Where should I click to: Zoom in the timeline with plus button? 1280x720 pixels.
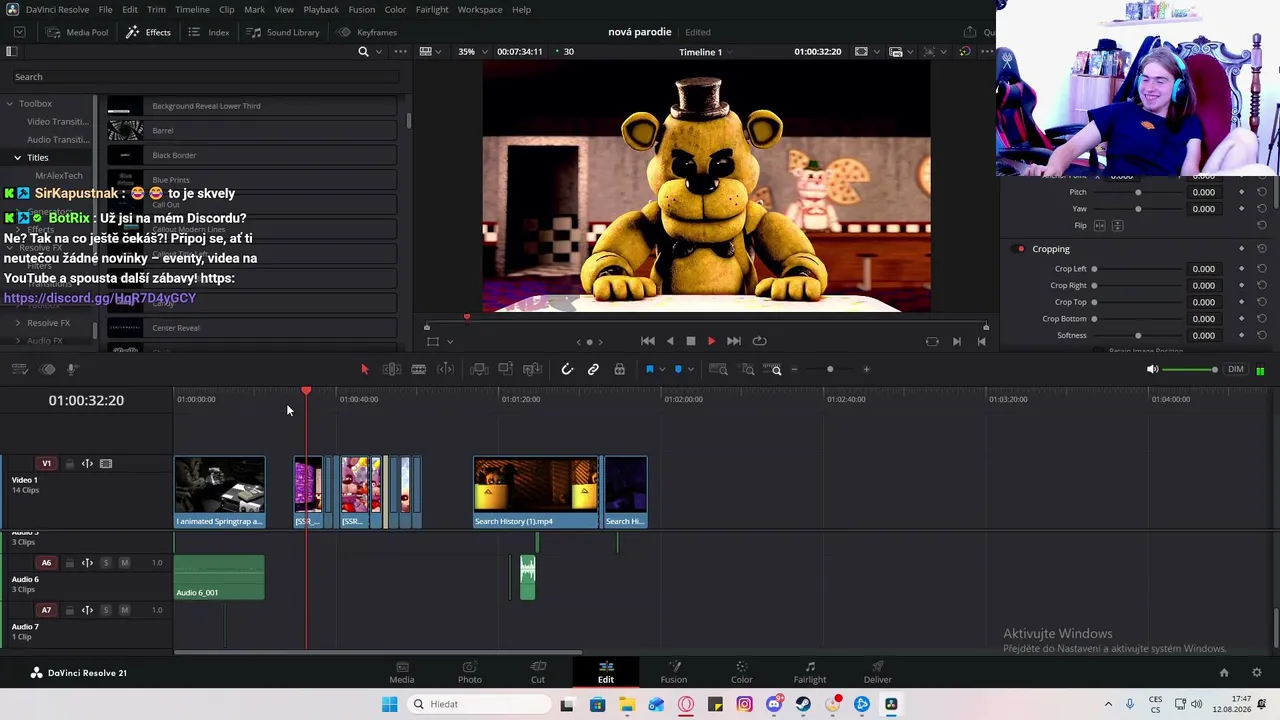[x=866, y=370]
